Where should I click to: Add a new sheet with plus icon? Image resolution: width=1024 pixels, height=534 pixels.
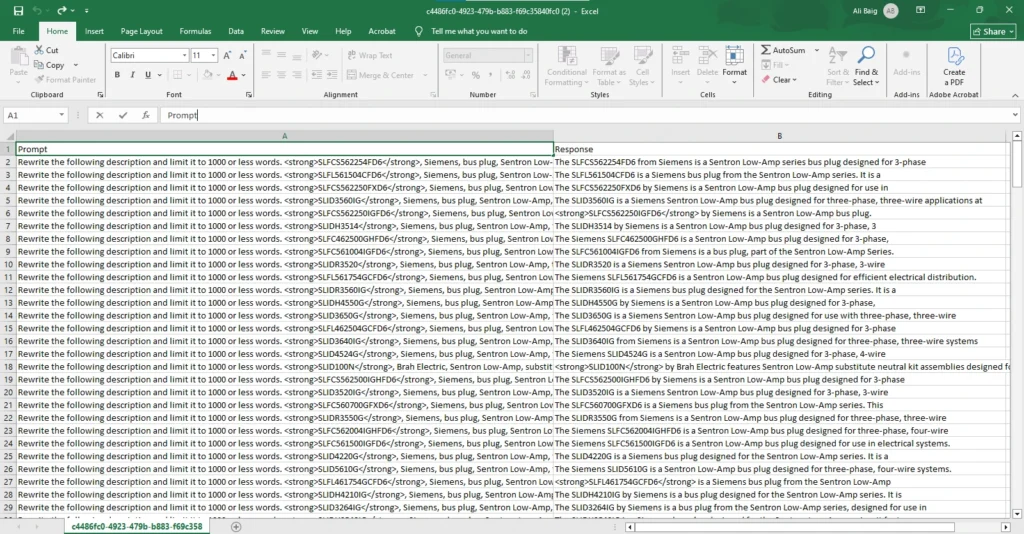pyautogui.click(x=236, y=527)
